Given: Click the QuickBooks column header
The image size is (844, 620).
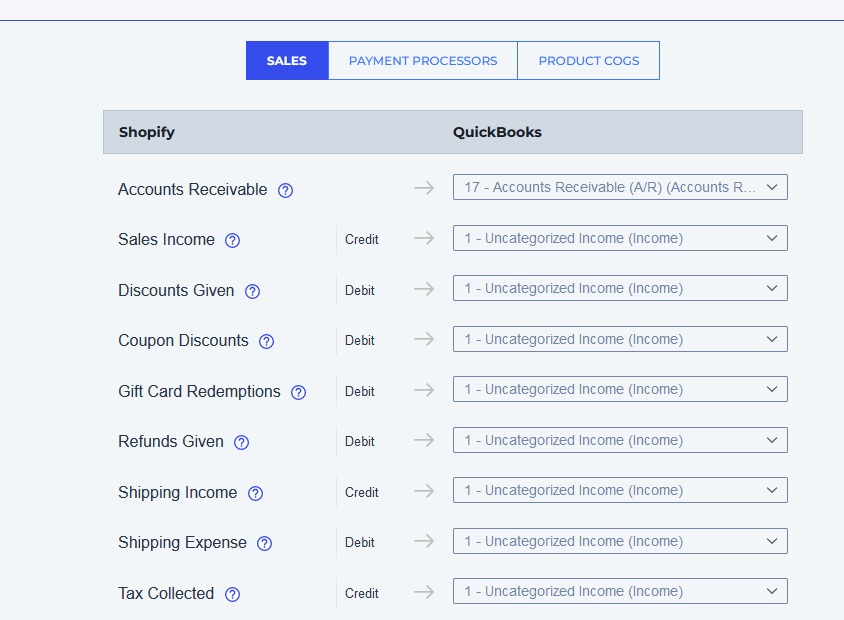Looking at the screenshot, I should [x=497, y=132].
